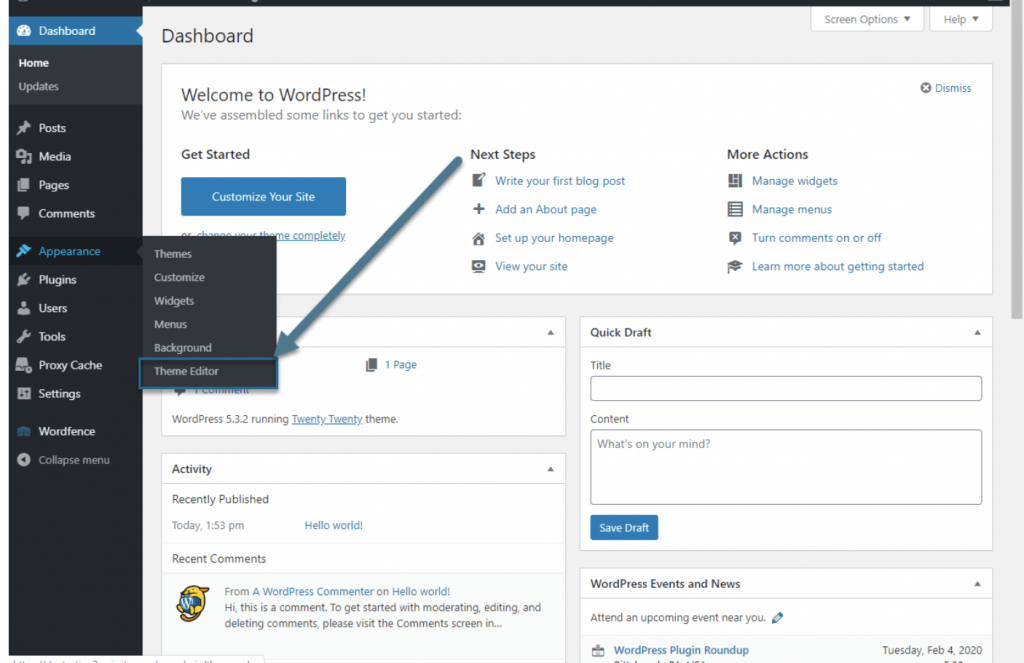Click the pencil icon to edit event location
Image resolution: width=1024 pixels, height=663 pixels.
[777, 618]
